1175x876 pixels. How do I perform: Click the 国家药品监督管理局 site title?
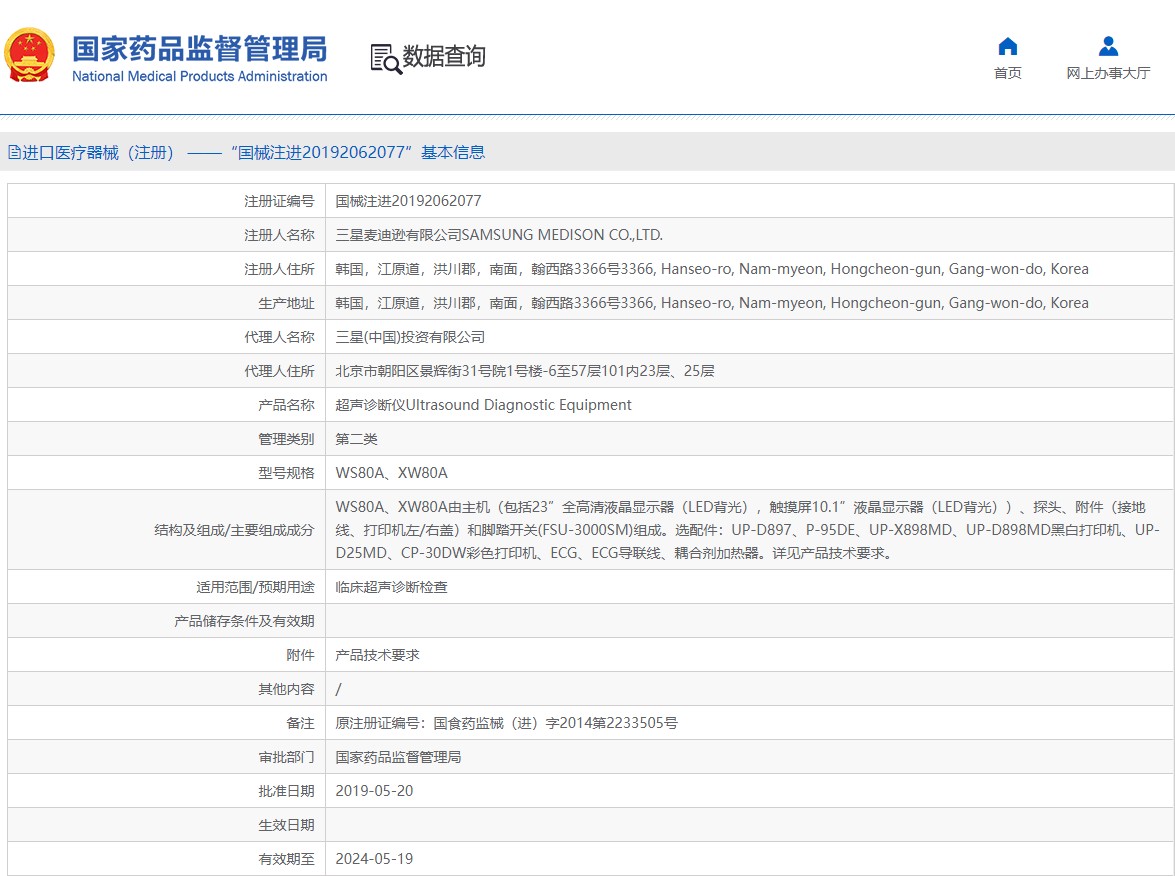[x=199, y=48]
